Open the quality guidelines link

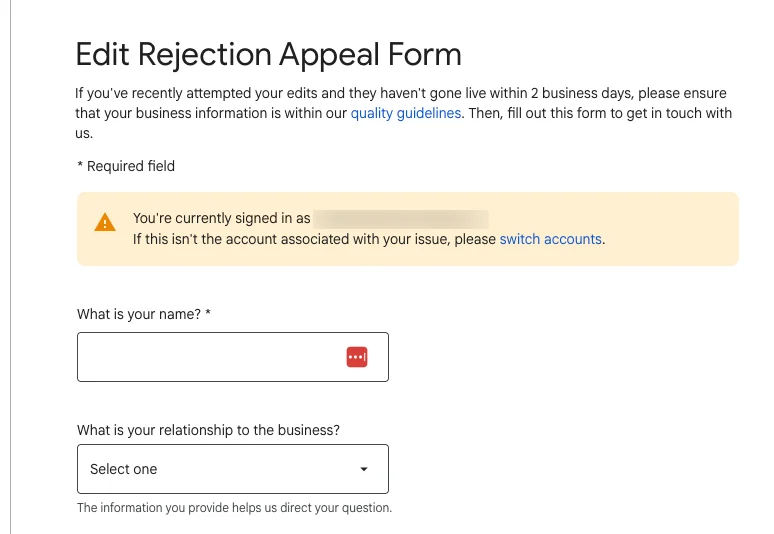pyautogui.click(x=406, y=113)
